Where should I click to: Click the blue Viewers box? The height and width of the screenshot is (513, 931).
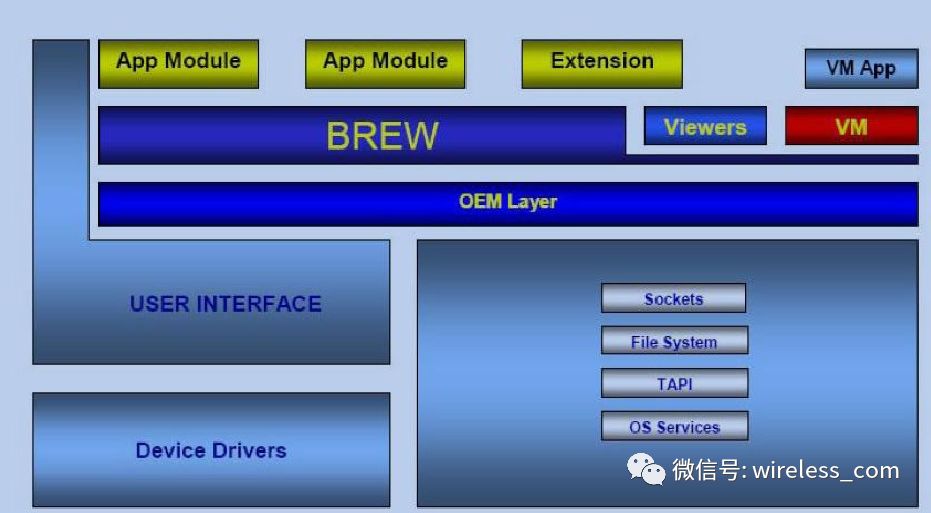point(705,126)
